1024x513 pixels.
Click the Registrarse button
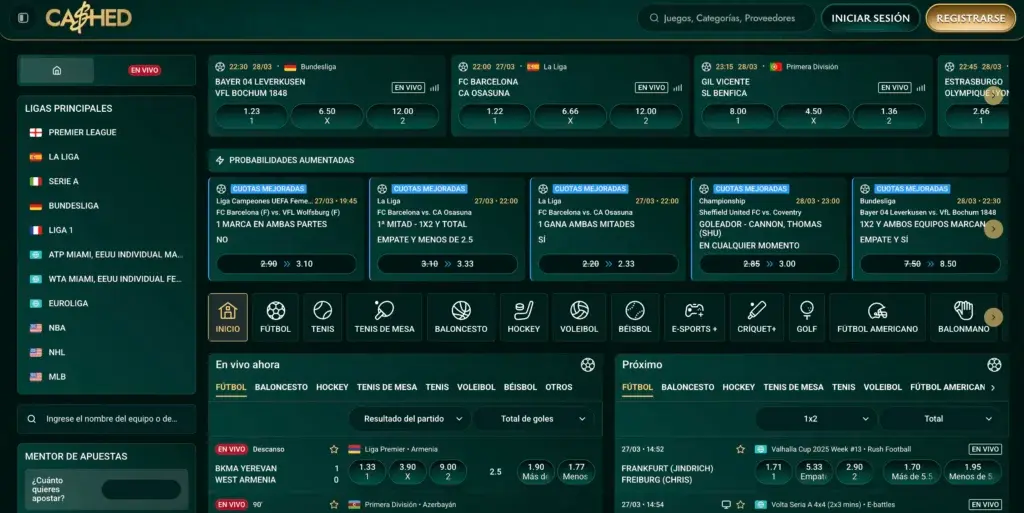970,18
